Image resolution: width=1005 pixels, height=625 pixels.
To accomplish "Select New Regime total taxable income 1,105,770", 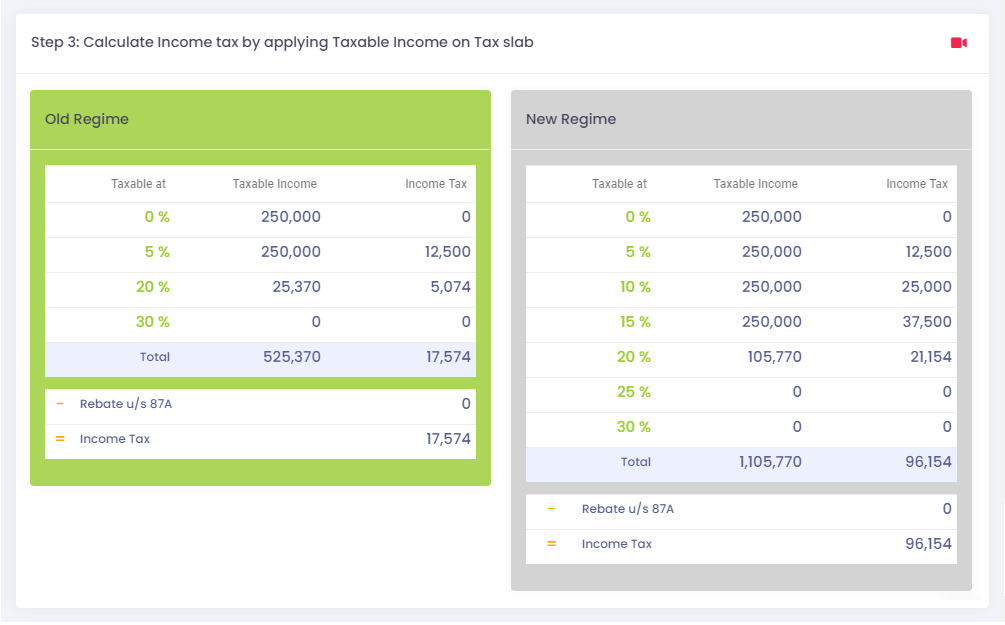I will point(770,462).
